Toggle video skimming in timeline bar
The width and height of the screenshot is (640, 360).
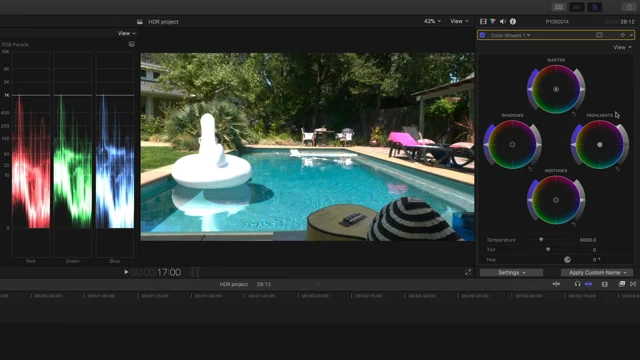[x=556, y=284]
